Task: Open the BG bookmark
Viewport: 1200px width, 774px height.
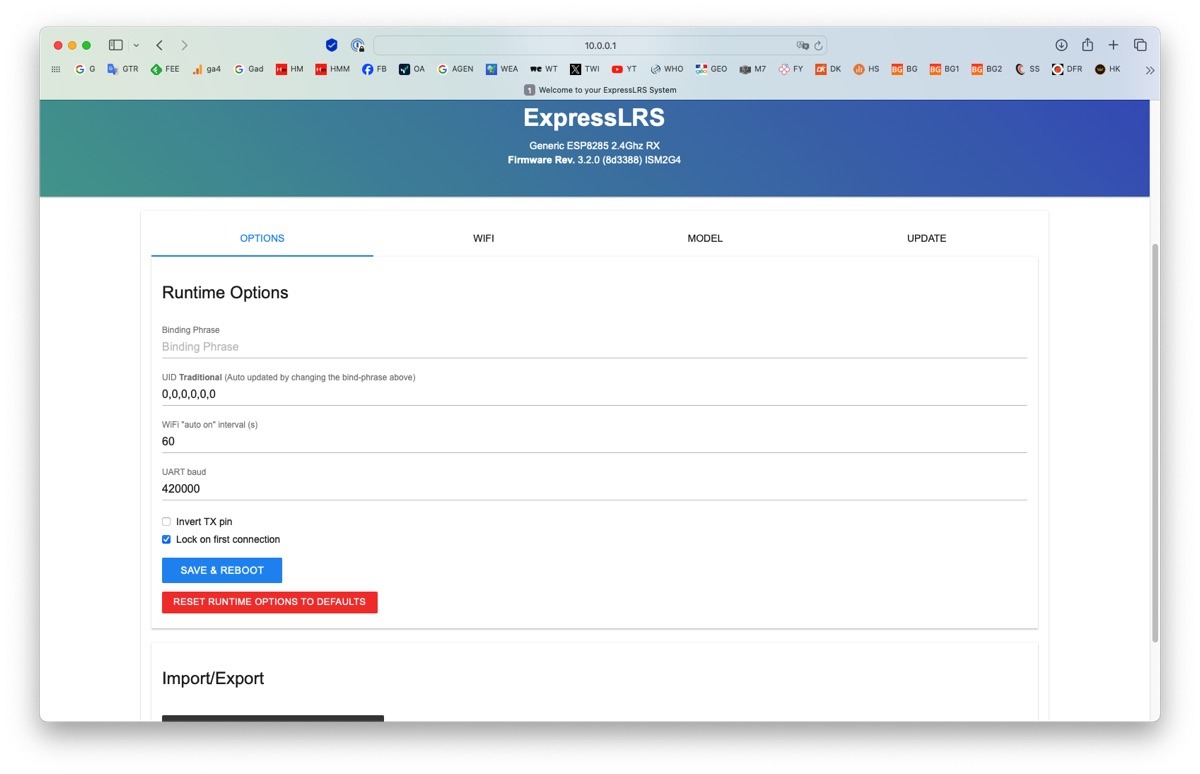Action: 905,69
